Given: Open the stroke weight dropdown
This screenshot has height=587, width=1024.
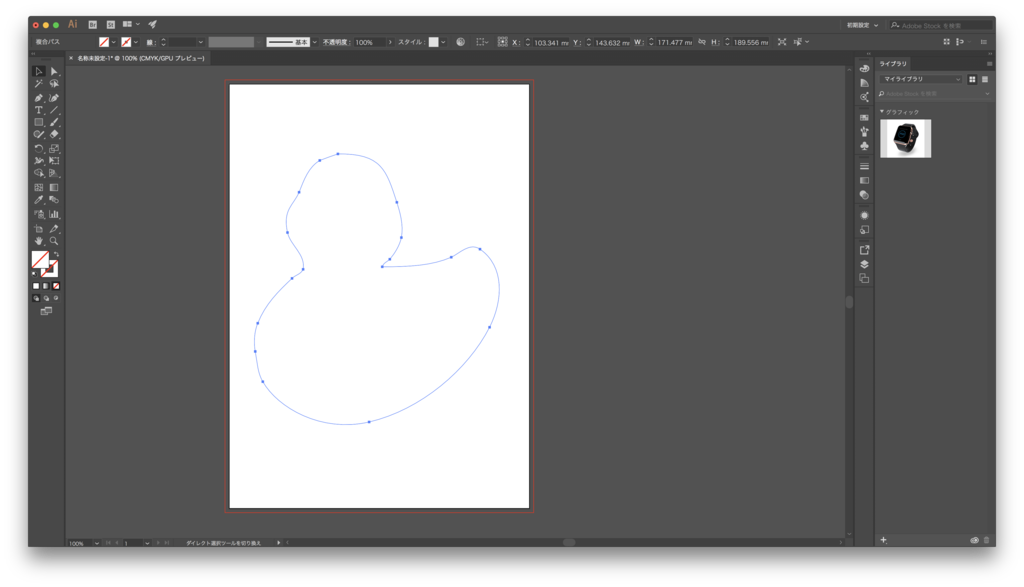Looking at the screenshot, I should 200,42.
